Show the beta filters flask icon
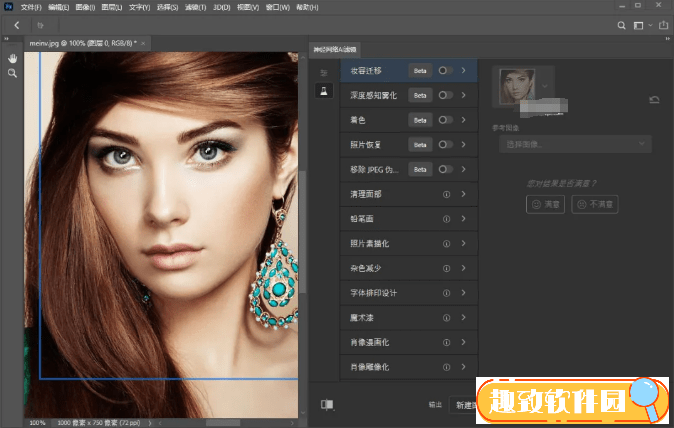The width and height of the screenshot is (674, 428). (x=324, y=91)
